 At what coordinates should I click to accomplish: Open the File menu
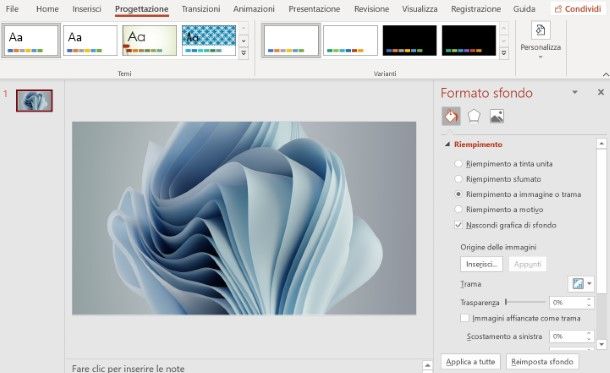pyautogui.click(x=12, y=9)
